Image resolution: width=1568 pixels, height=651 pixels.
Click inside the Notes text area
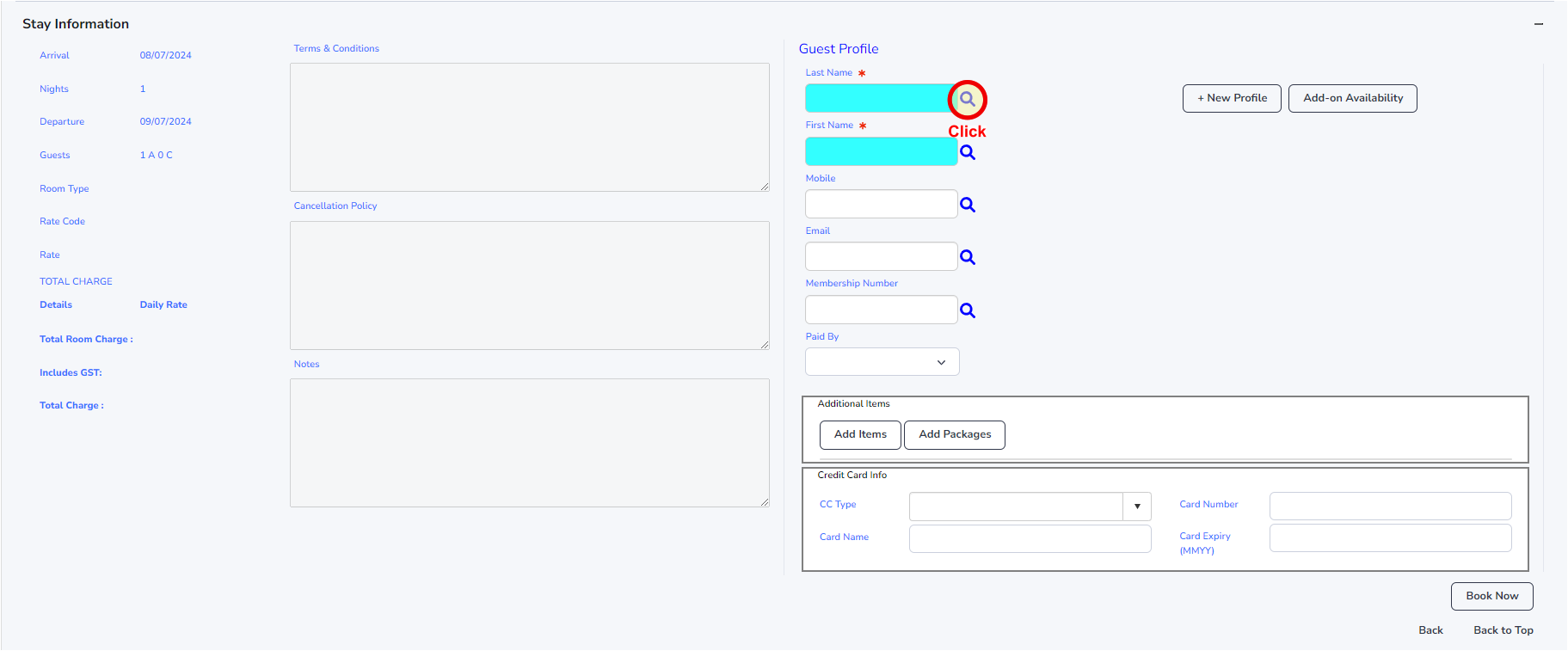530,443
